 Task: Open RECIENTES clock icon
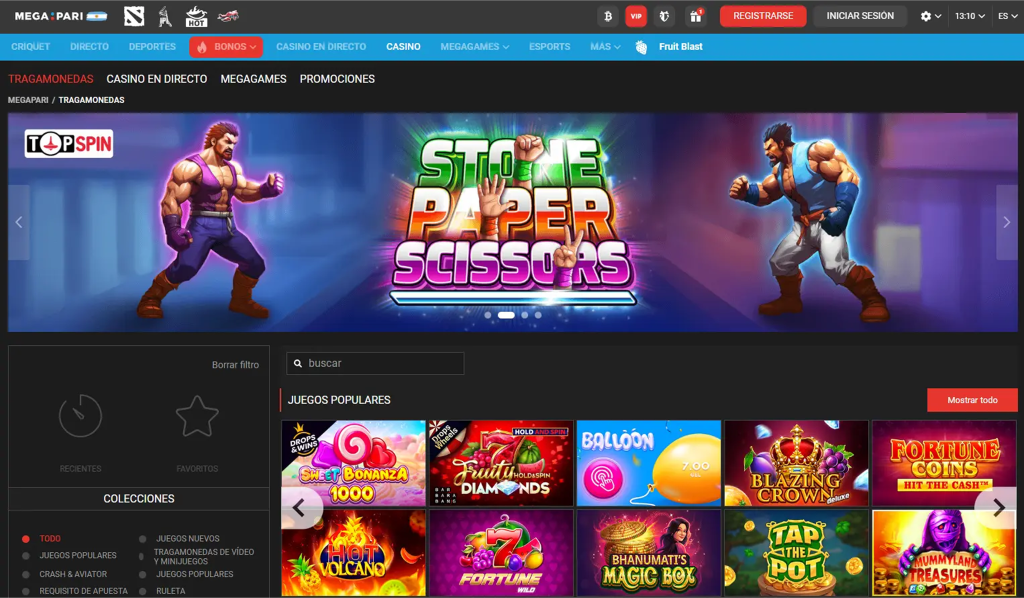[x=80, y=416]
